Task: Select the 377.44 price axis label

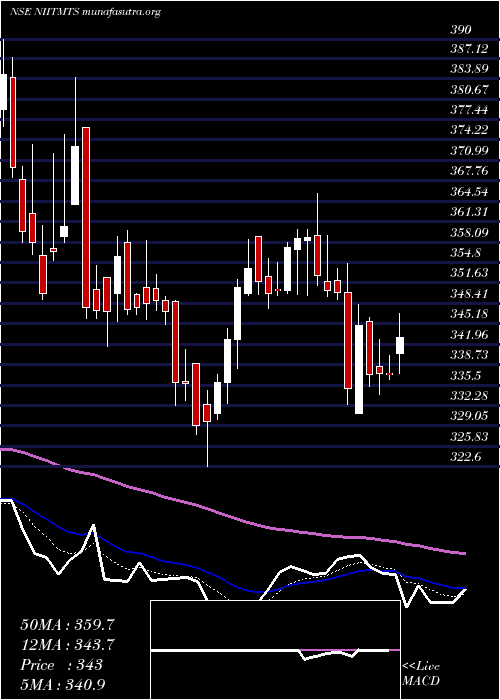Action: [x=469, y=110]
